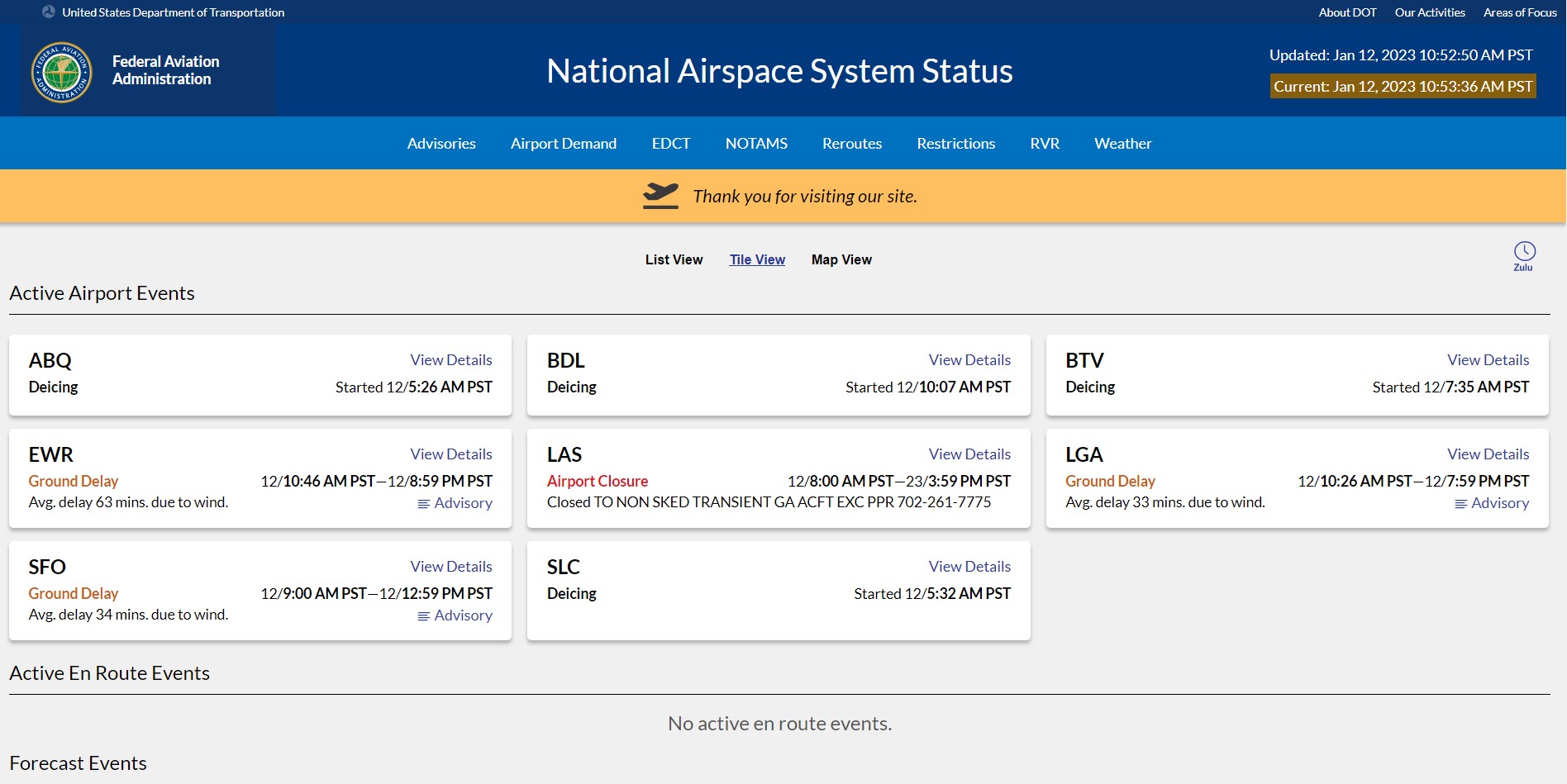This screenshot has height=784, width=1567.
Task: Click the current time display box
Action: pyautogui.click(x=1403, y=87)
